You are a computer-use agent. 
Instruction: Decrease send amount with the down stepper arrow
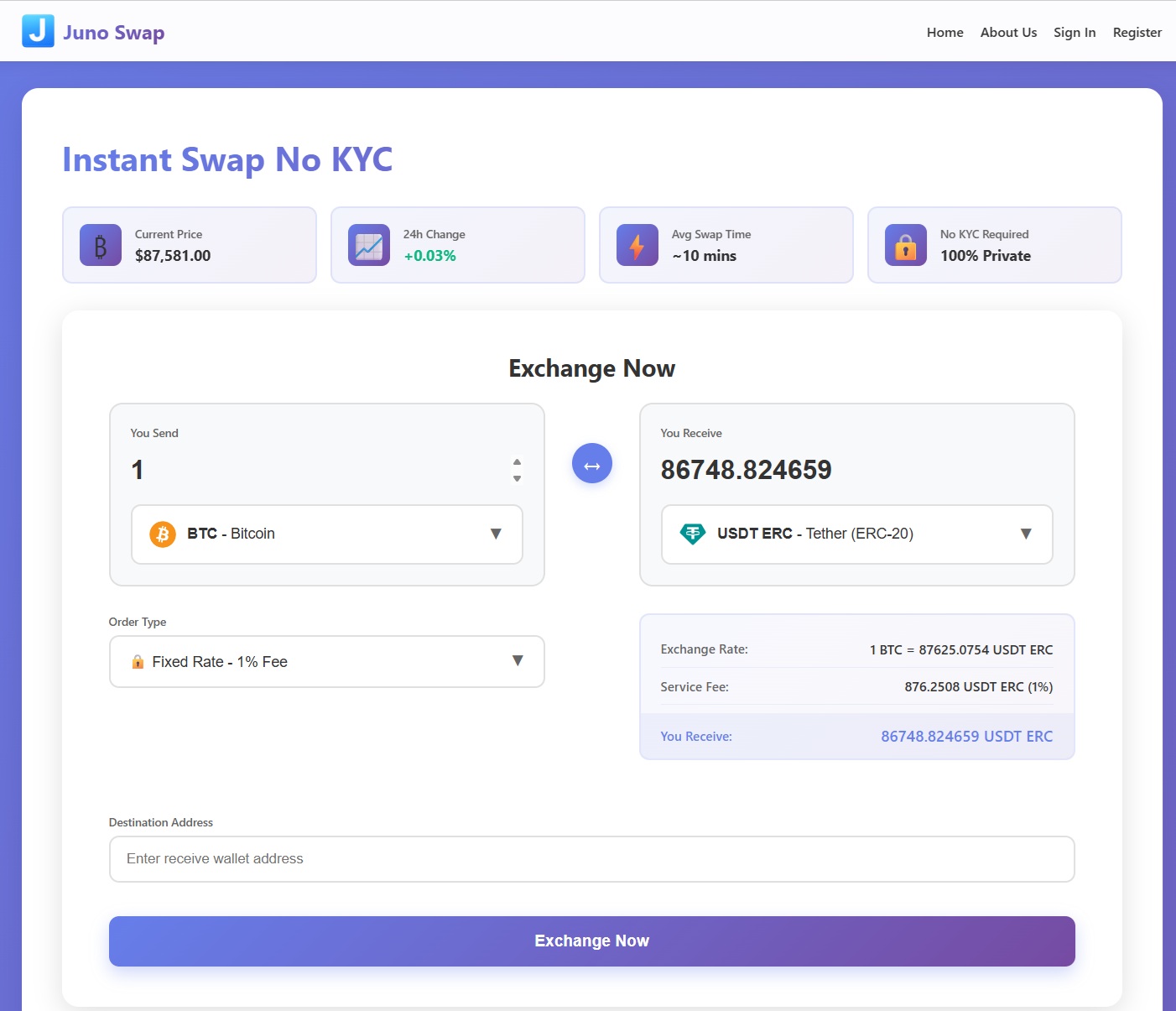517,478
